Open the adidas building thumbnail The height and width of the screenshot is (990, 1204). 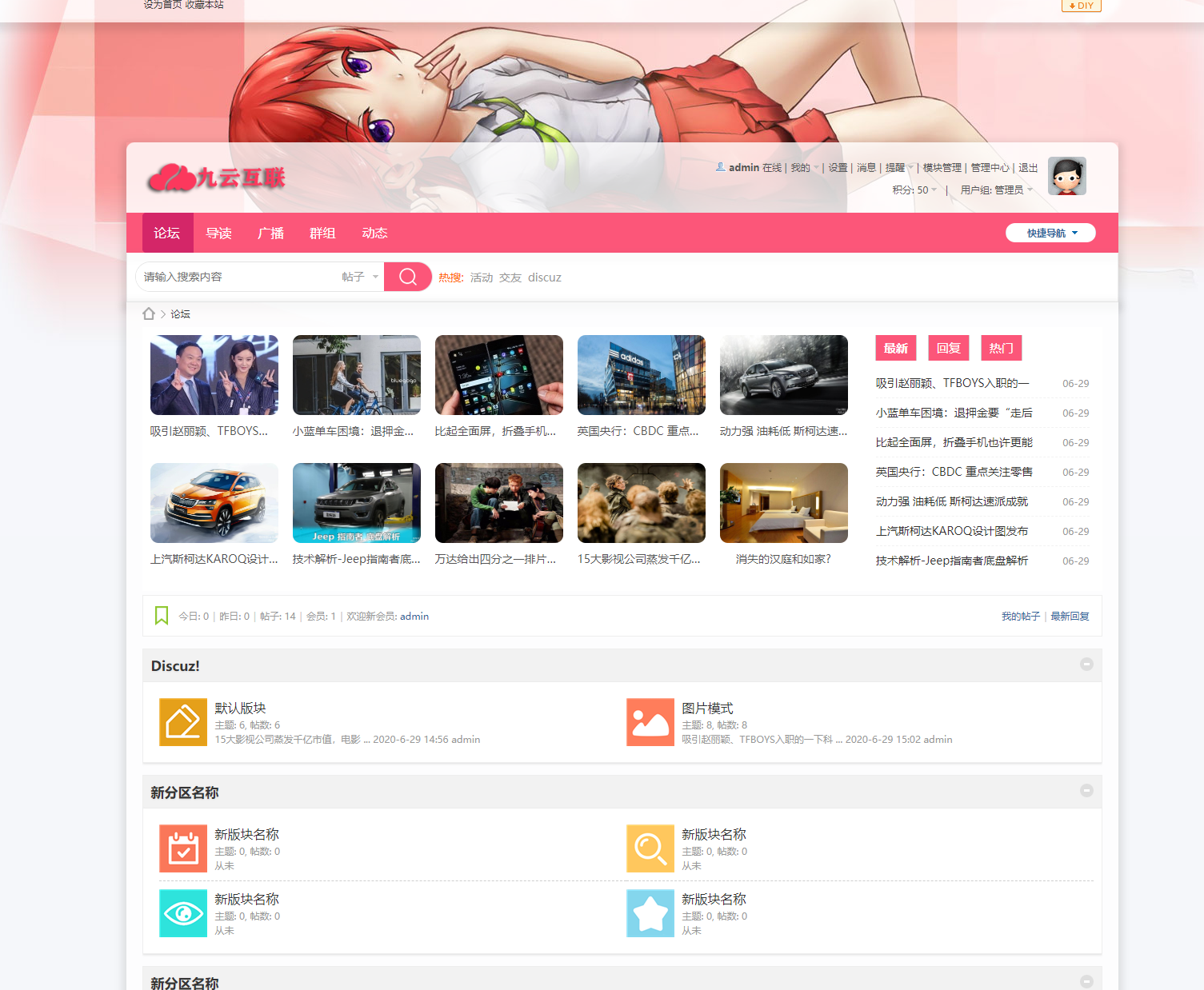click(x=641, y=375)
